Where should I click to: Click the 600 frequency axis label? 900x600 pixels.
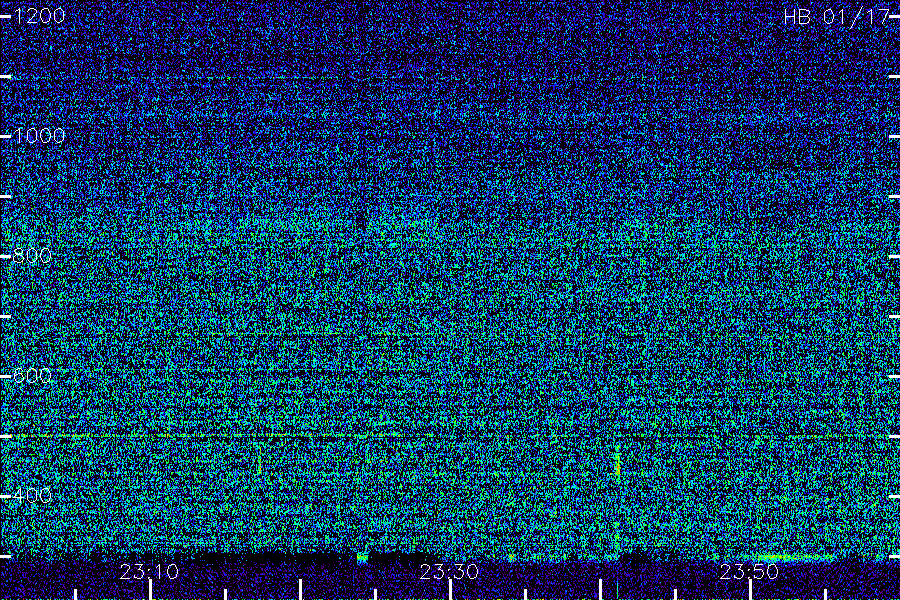coord(32,376)
